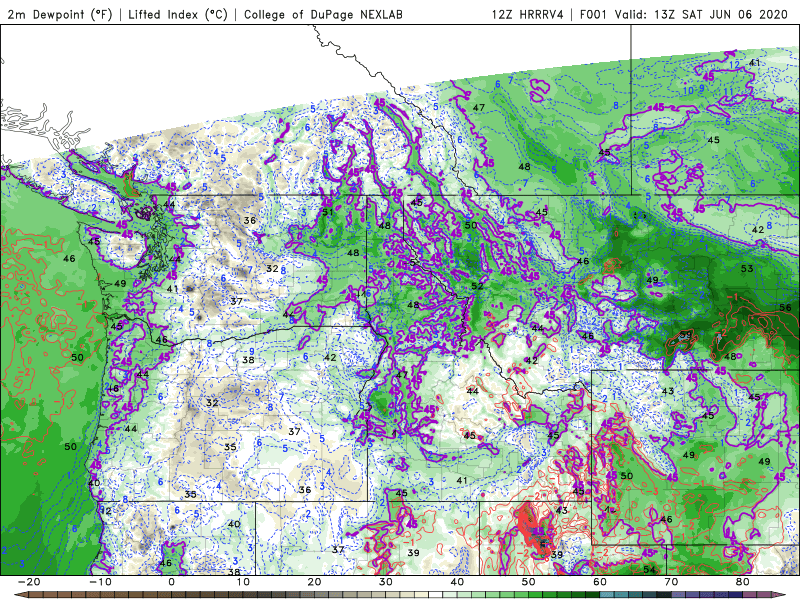Click the blue '12' lifted index contour label

coord(734,65)
